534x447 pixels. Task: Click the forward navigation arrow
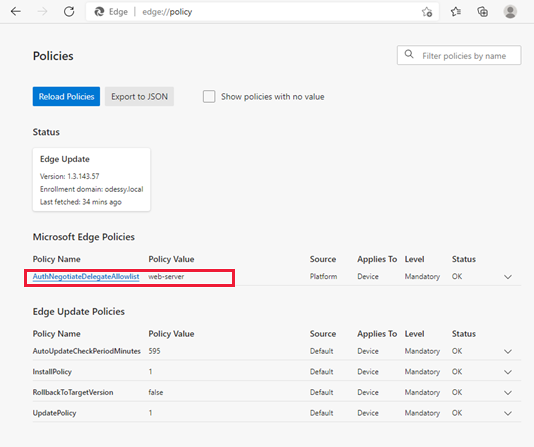coord(42,12)
